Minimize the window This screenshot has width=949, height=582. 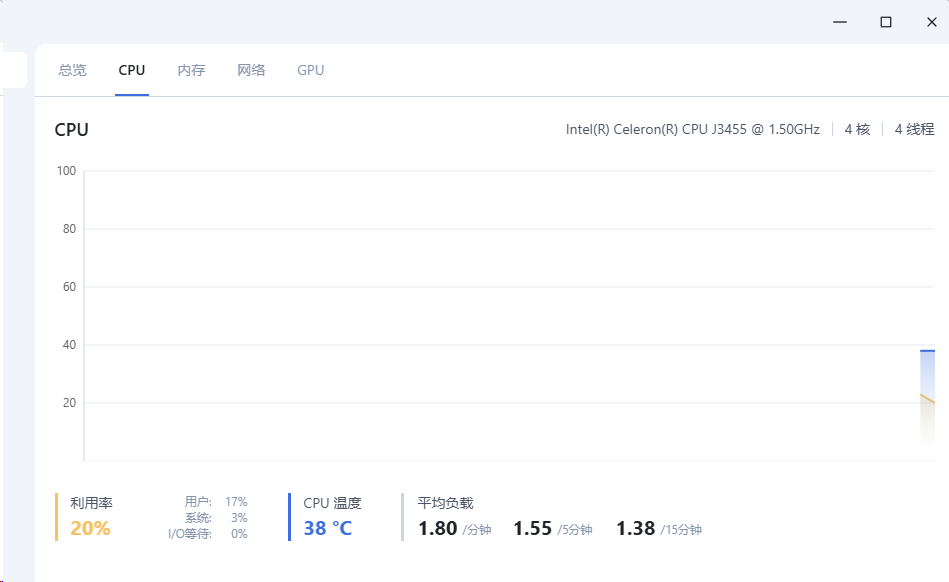click(839, 22)
